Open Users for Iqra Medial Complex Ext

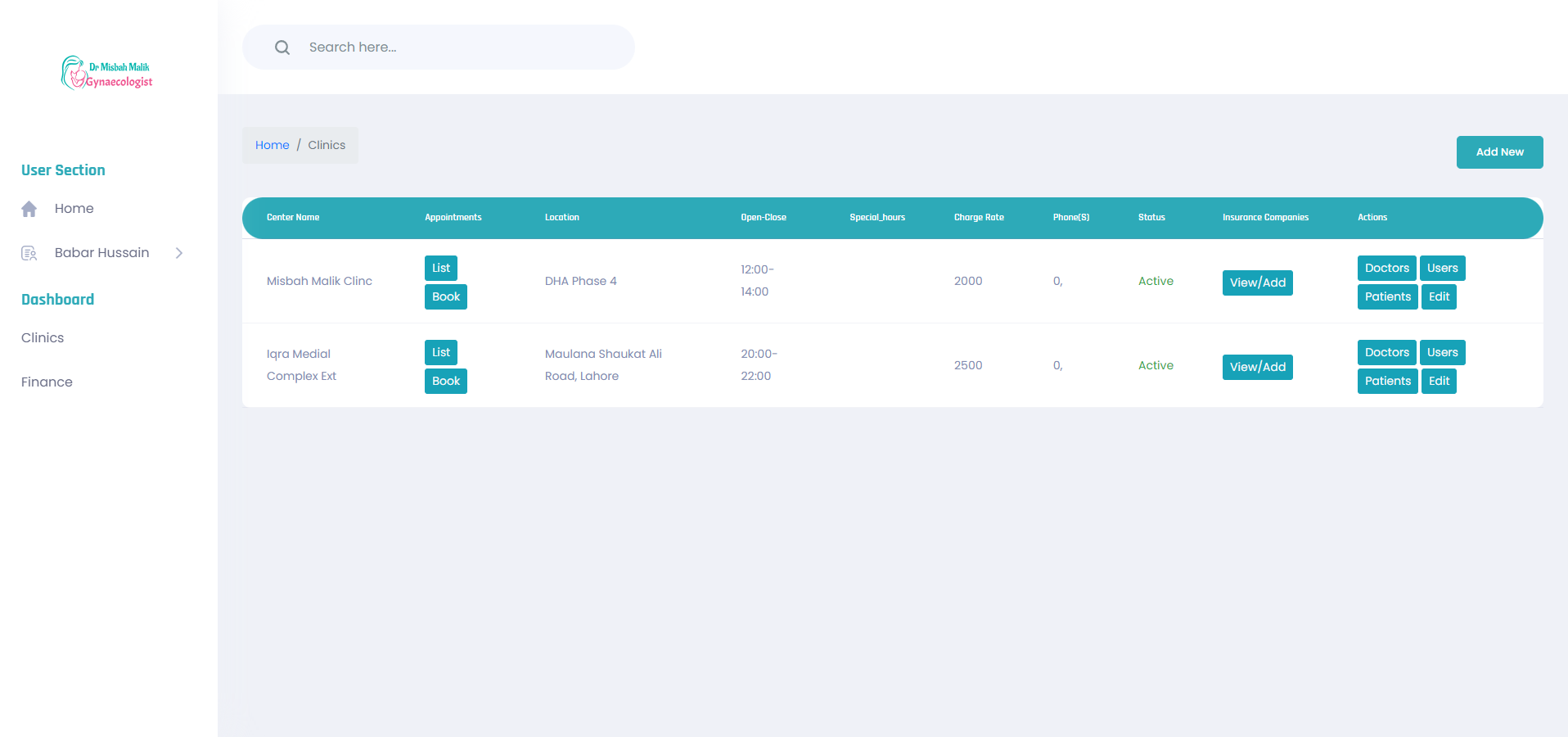tap(1442, 352)
